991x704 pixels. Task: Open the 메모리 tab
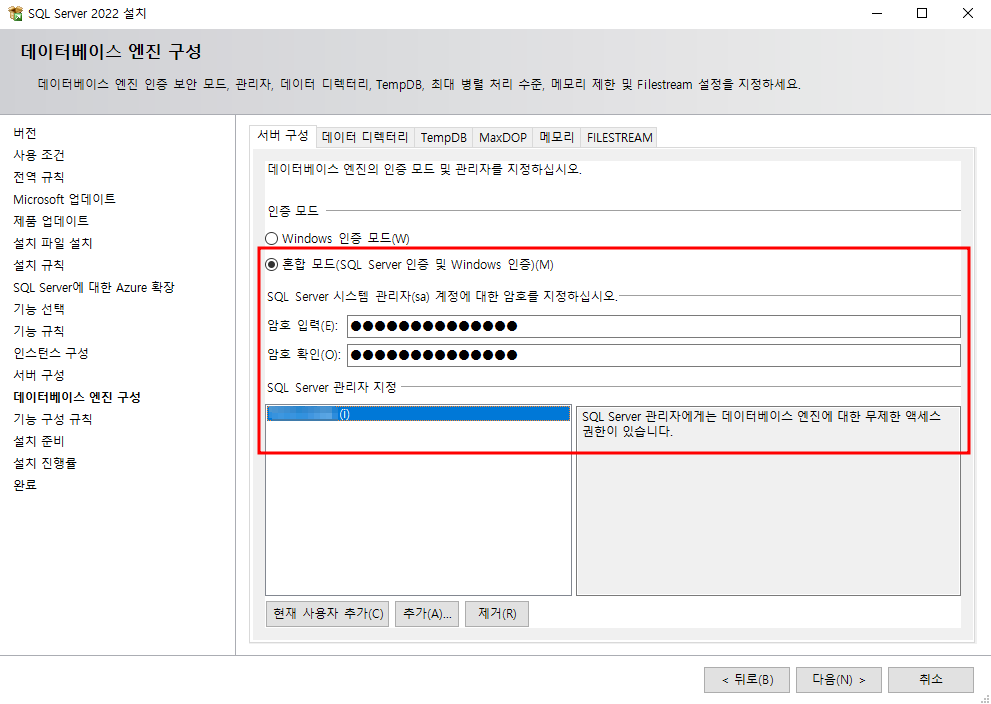(x=557, y=137)
